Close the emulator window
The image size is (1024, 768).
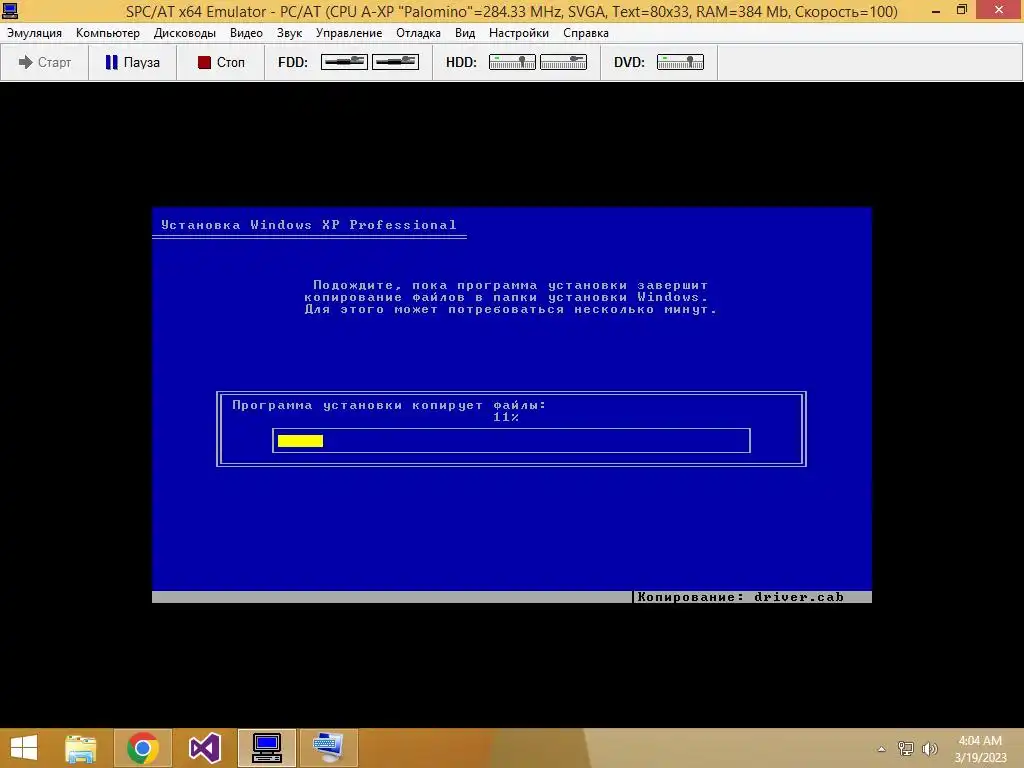(x=999, y=10)
